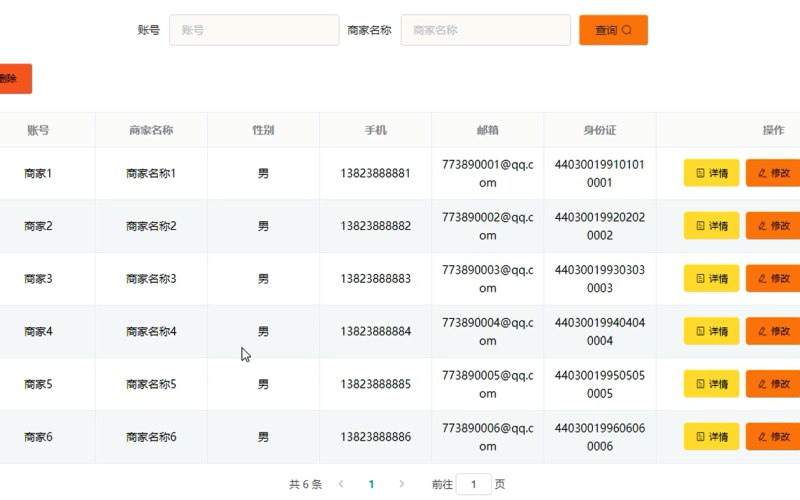Select cell text 商家5

[38, 384]
